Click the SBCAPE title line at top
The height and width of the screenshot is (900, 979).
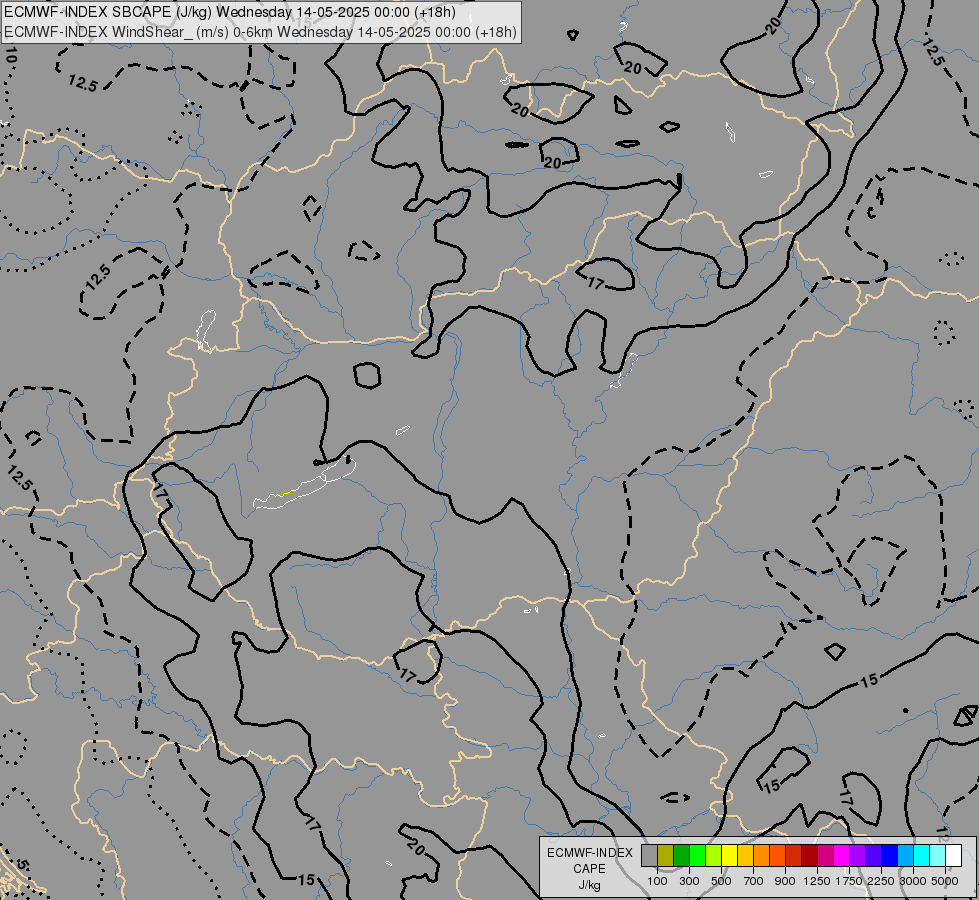point(230,12)
